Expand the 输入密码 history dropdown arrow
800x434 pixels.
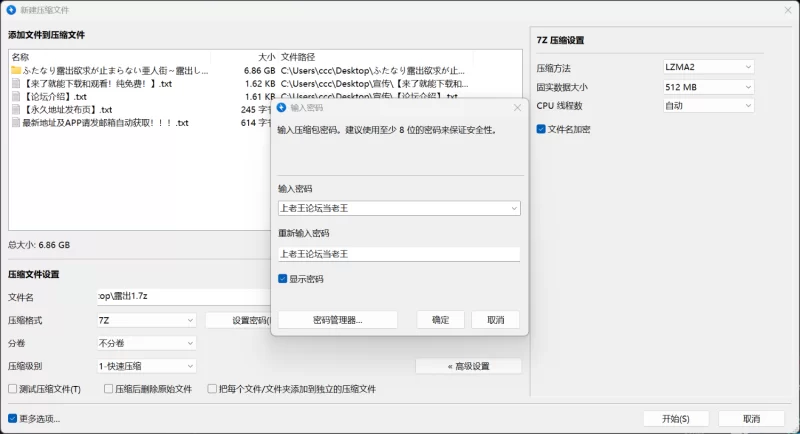point(514,208)
